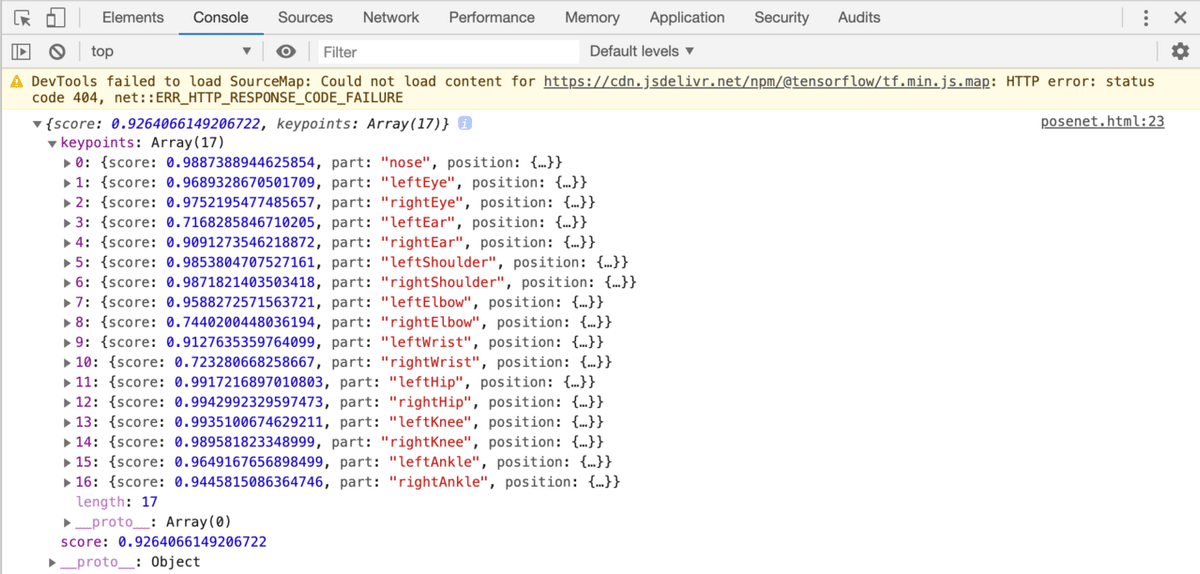Open console settings gear icon
The image size is (1200, 574).
[x=1180, y=51]
